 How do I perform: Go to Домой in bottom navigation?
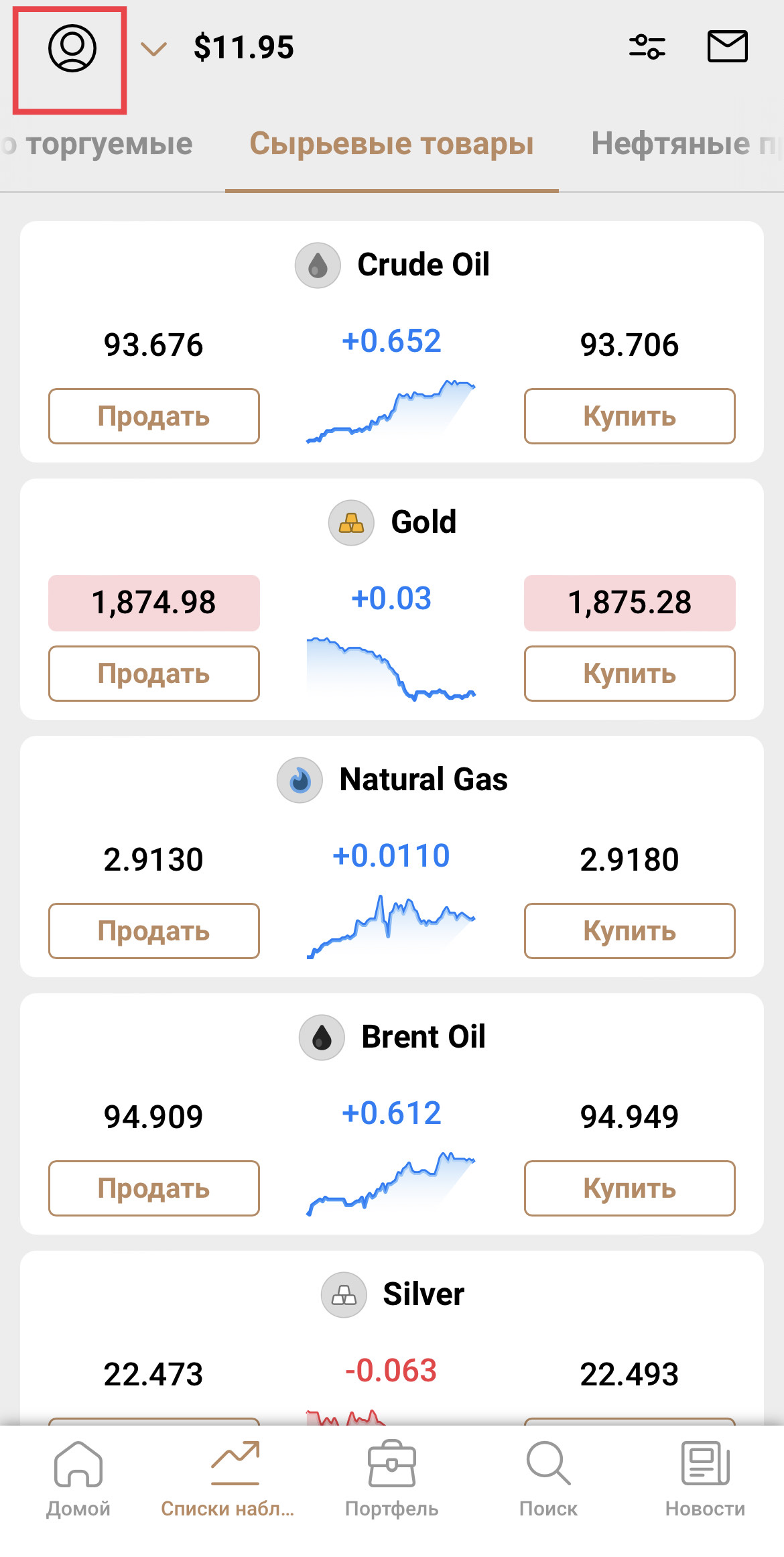pos(78,1479)
